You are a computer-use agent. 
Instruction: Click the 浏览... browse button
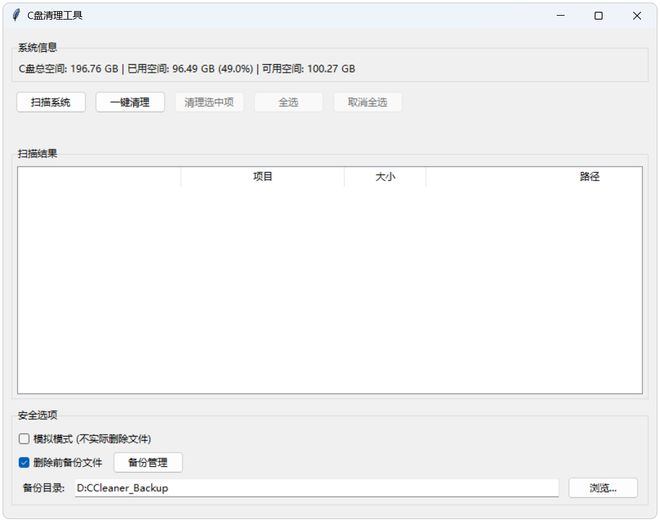[x=603, y=488]
